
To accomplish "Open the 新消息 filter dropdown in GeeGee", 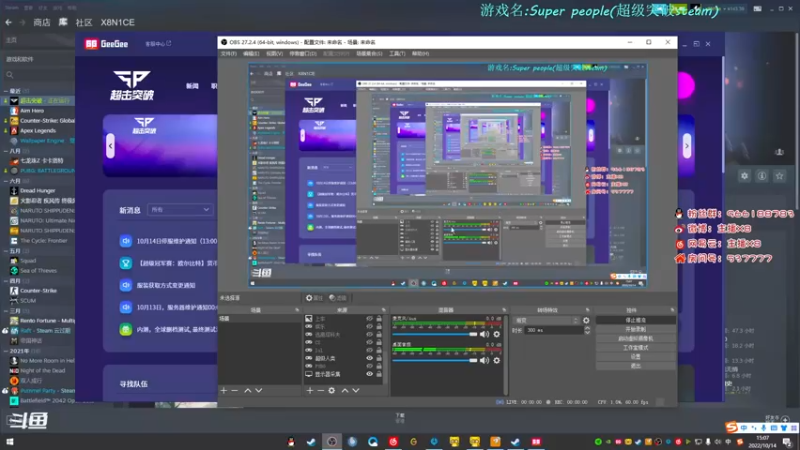I will [180, 210].
